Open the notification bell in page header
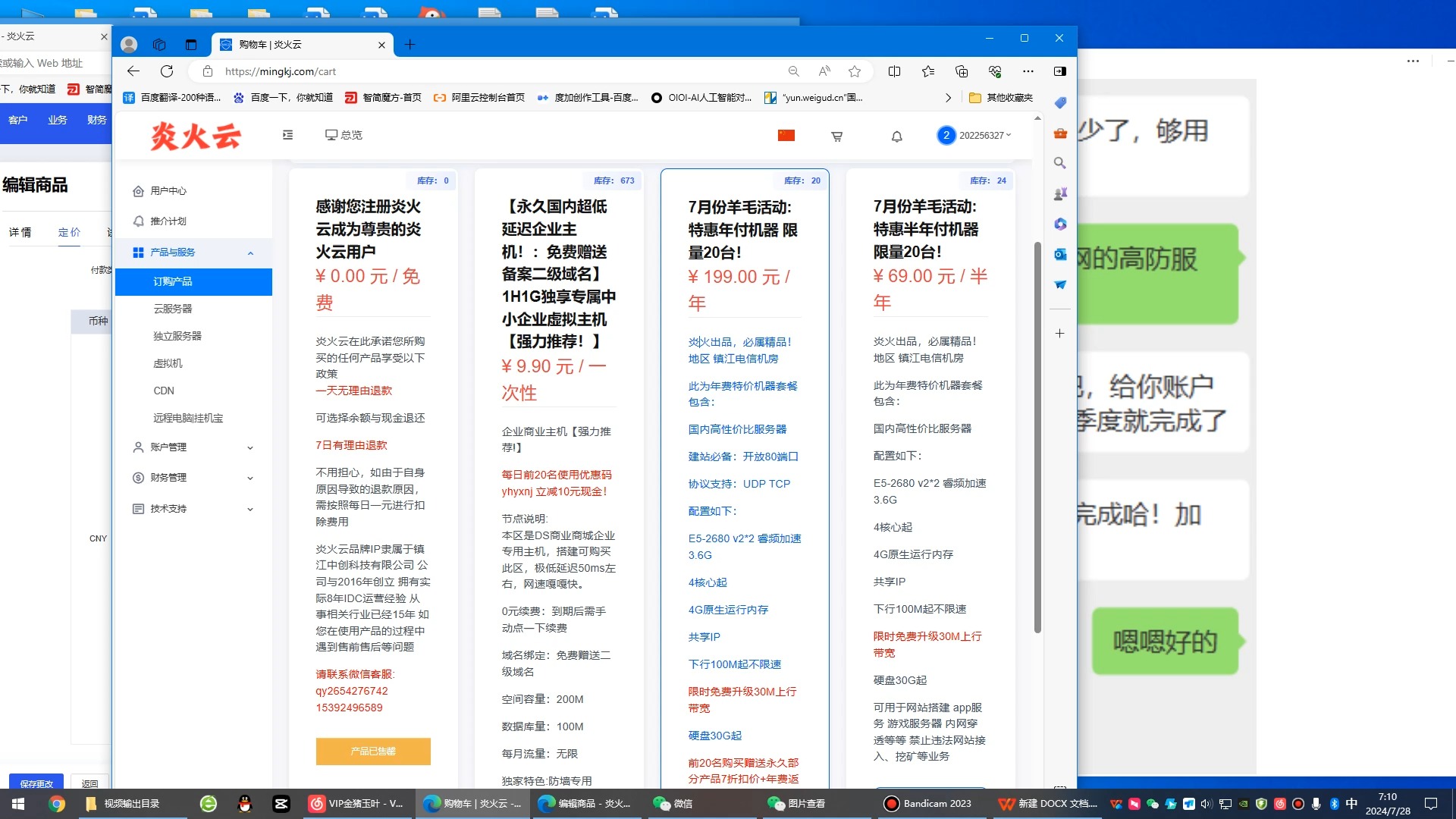The height and width of the screenshot is (819, 1456). pyautogui.click(x=897, y=136)
